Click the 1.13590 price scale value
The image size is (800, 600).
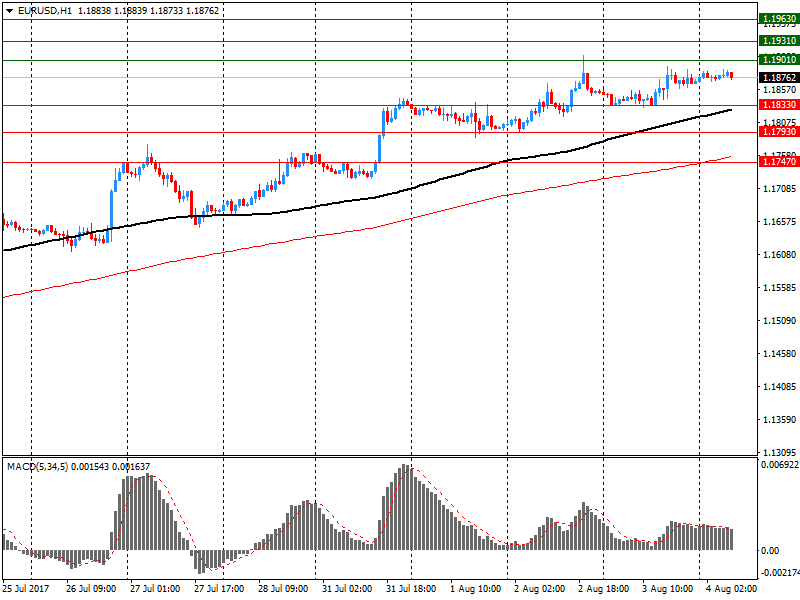779,420
